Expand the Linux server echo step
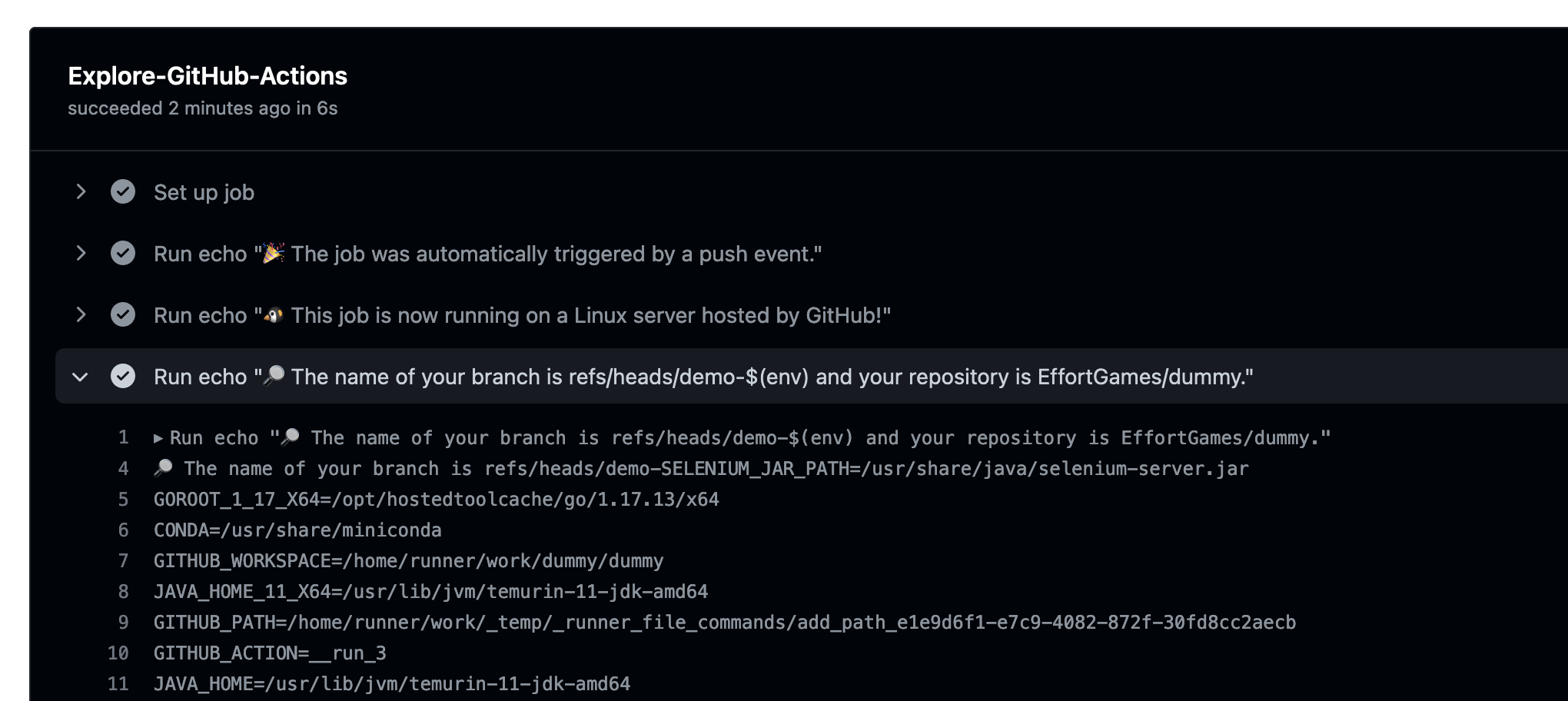The height and width of the screenshot is (701, 1568). click(81, 314)
